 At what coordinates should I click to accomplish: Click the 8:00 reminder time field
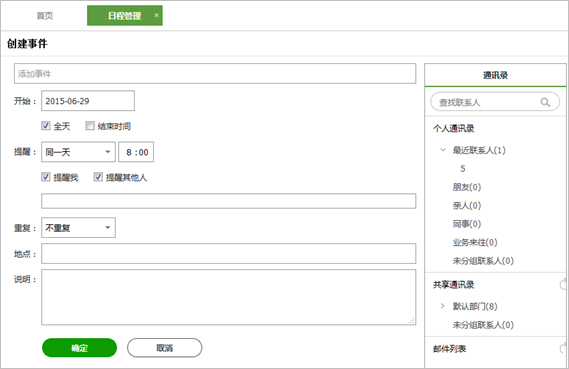pyautogui.click(x=136, y=152)
